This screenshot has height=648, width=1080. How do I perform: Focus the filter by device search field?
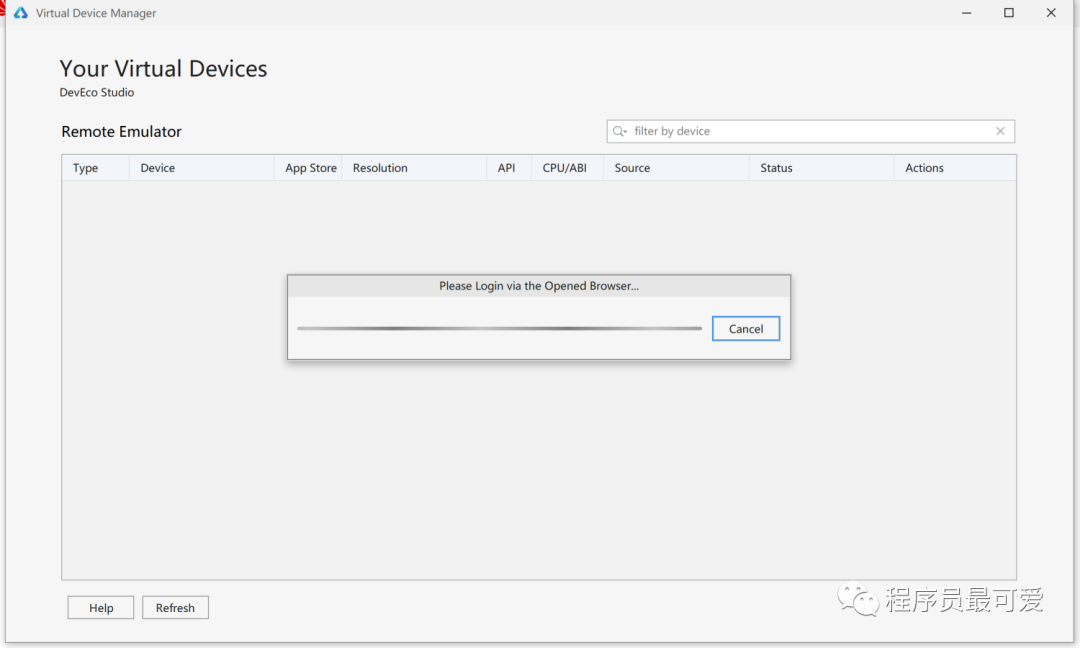(x=811, y=131)
